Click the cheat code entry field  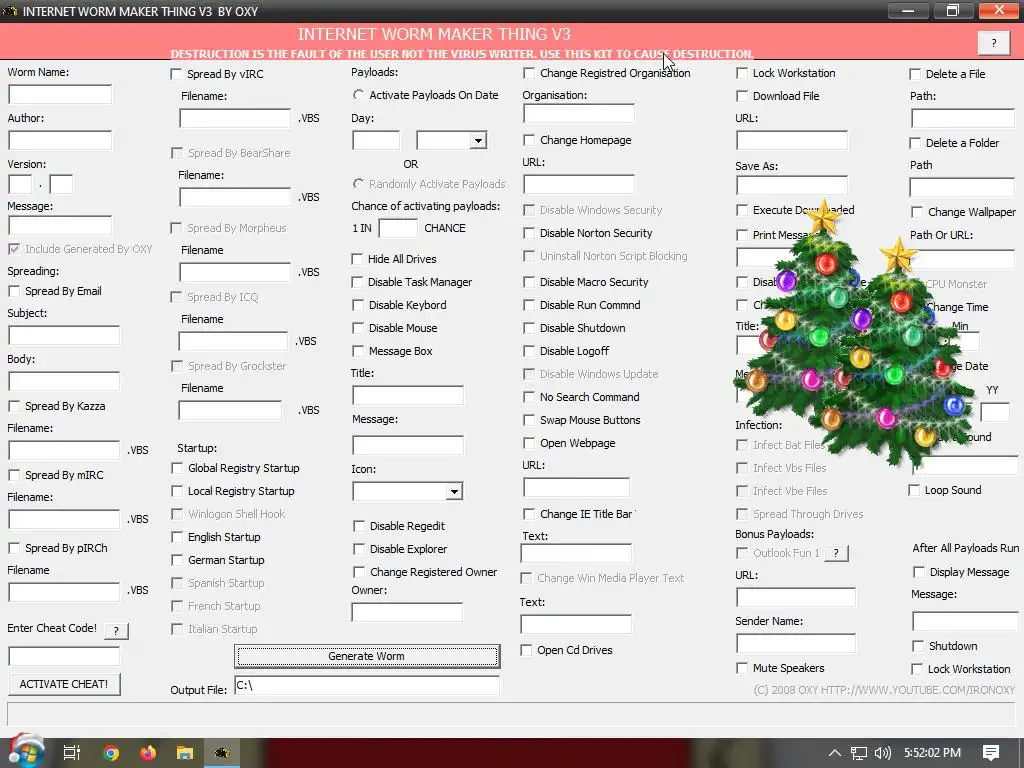(64, 656)
